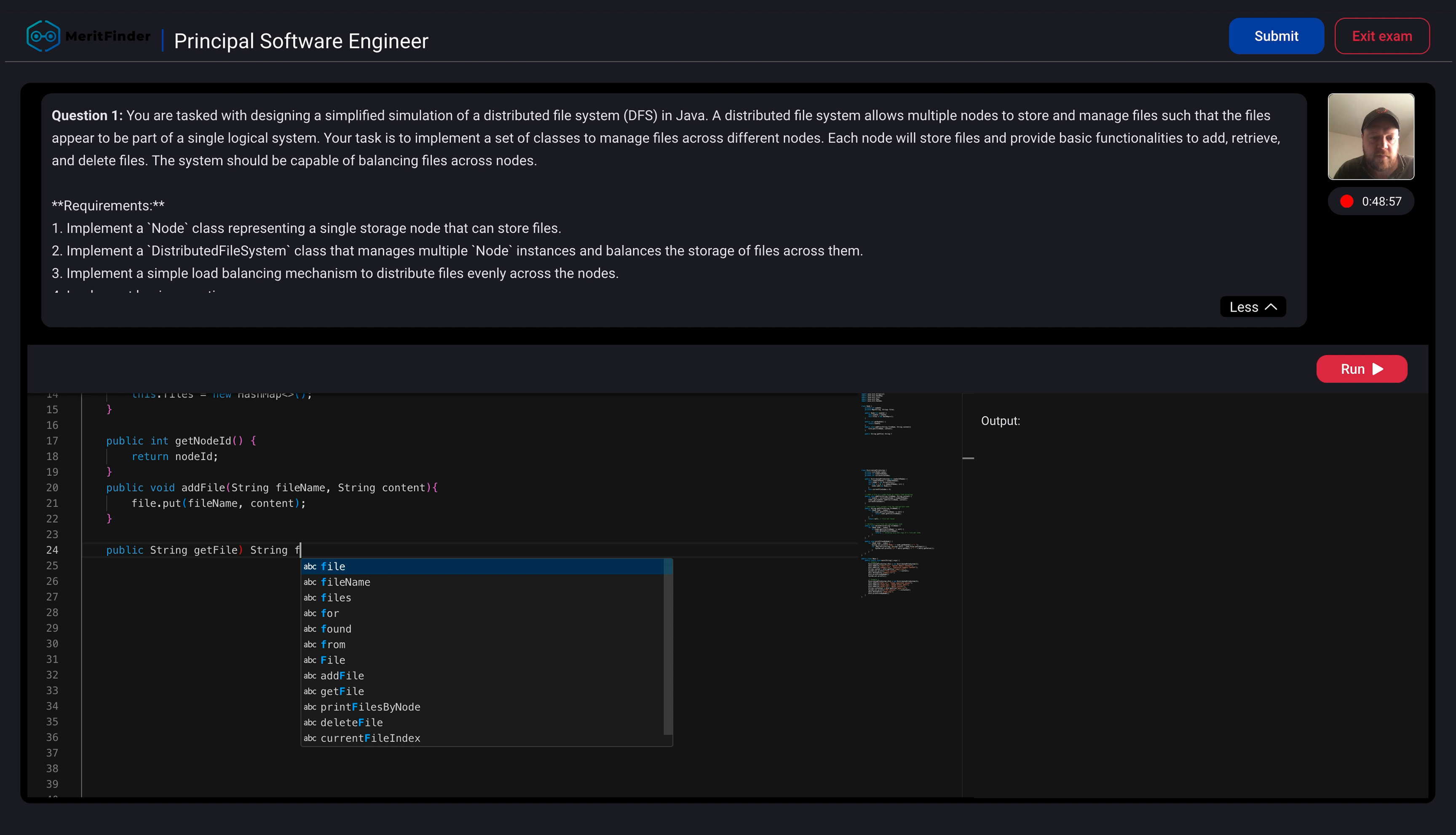Click the red recording indicator dot

(x=1346, y=201)
